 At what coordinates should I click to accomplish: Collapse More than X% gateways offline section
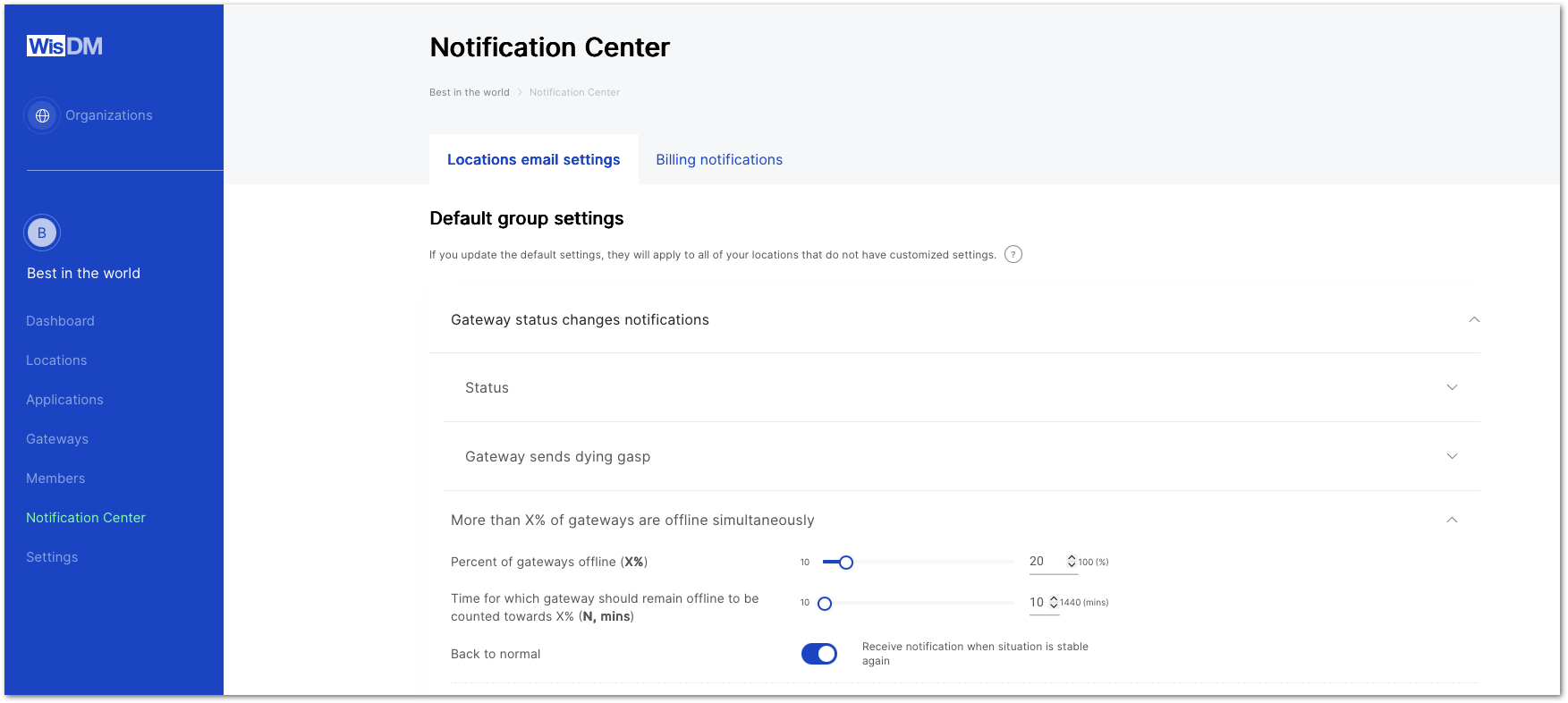pos(1452,521)
